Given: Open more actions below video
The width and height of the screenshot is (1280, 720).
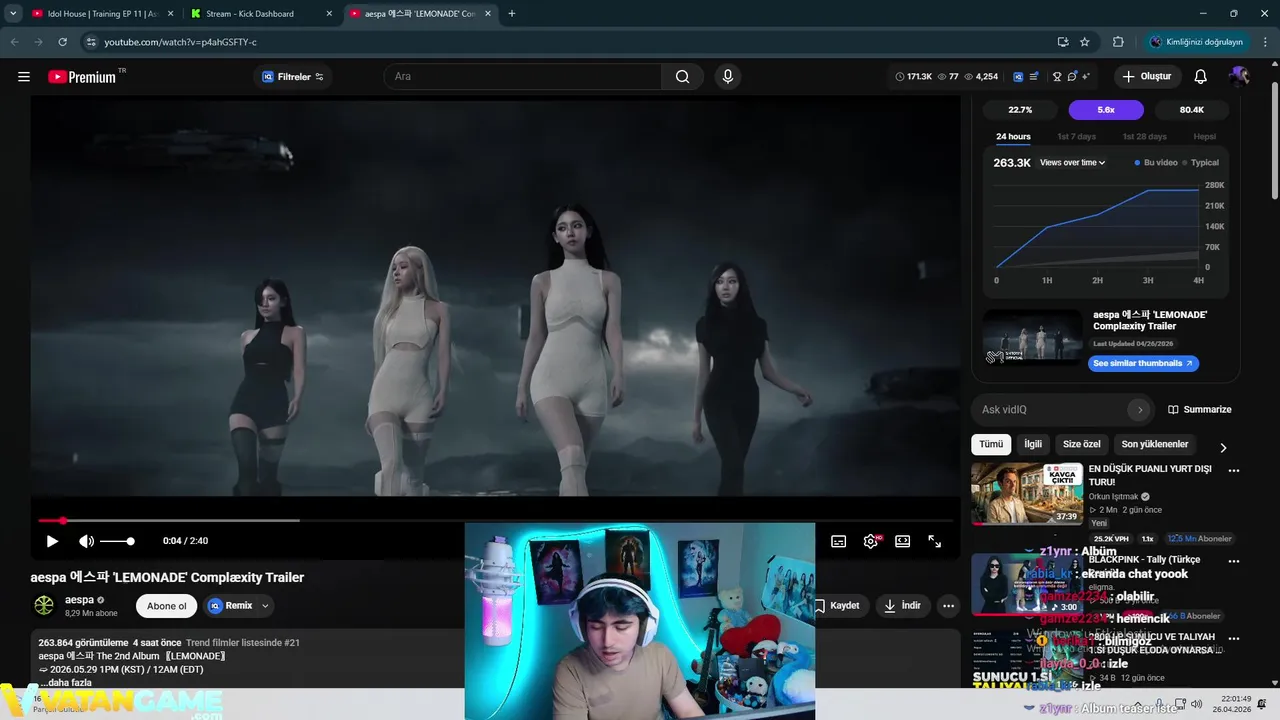Looking at the screenshot, I should point(948,605).
